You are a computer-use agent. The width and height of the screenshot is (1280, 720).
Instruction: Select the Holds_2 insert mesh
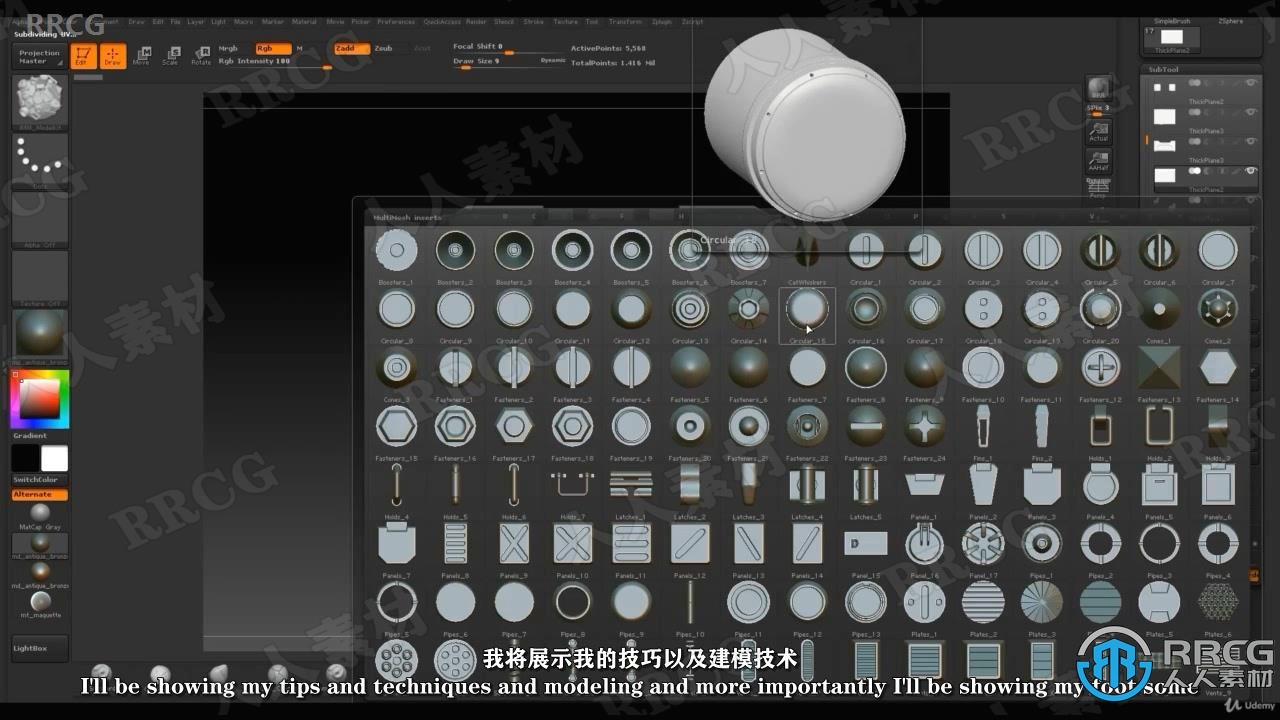(x=1158, y=427)
